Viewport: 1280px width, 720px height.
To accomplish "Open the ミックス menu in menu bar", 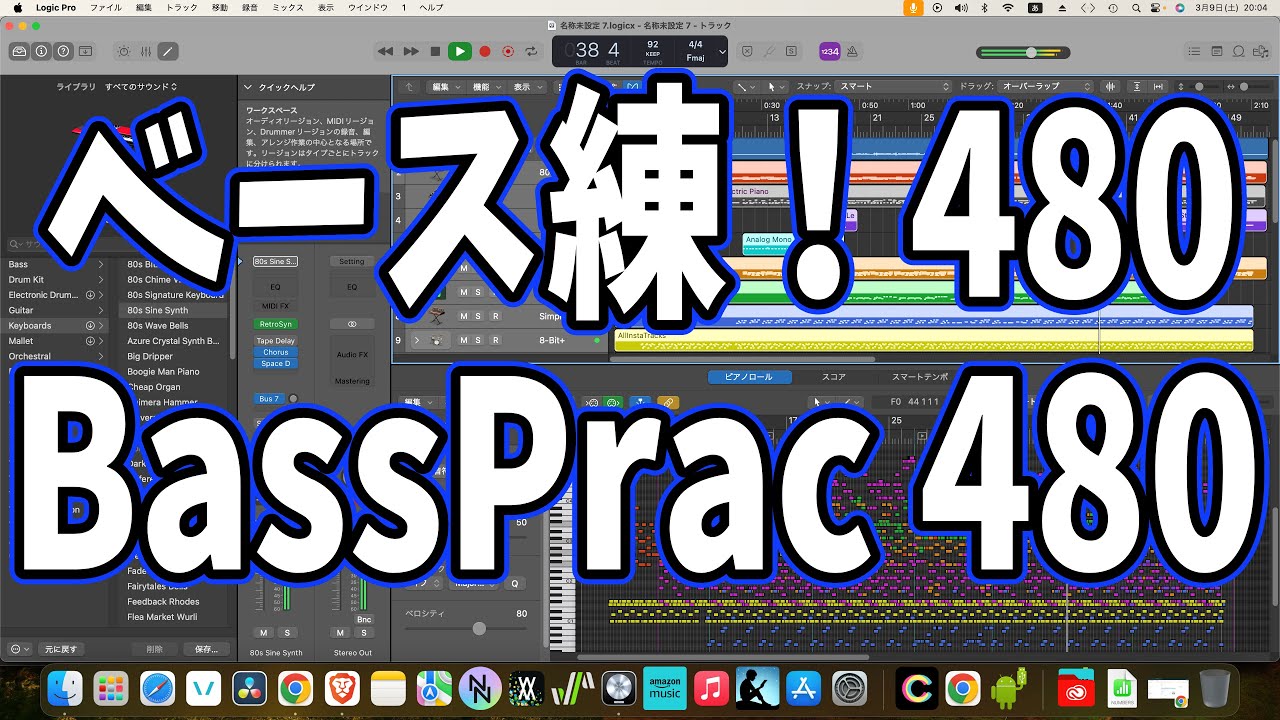I will [x=288, y=7].
